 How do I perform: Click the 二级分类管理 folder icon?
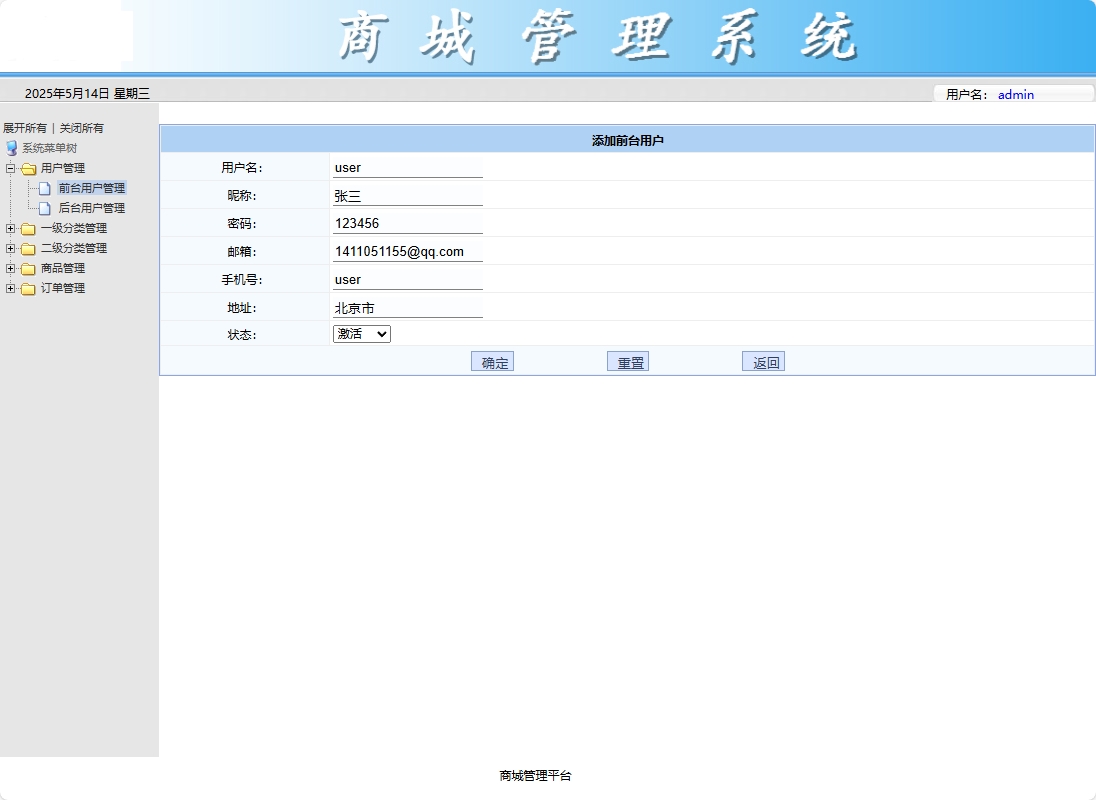coord(28,248)
